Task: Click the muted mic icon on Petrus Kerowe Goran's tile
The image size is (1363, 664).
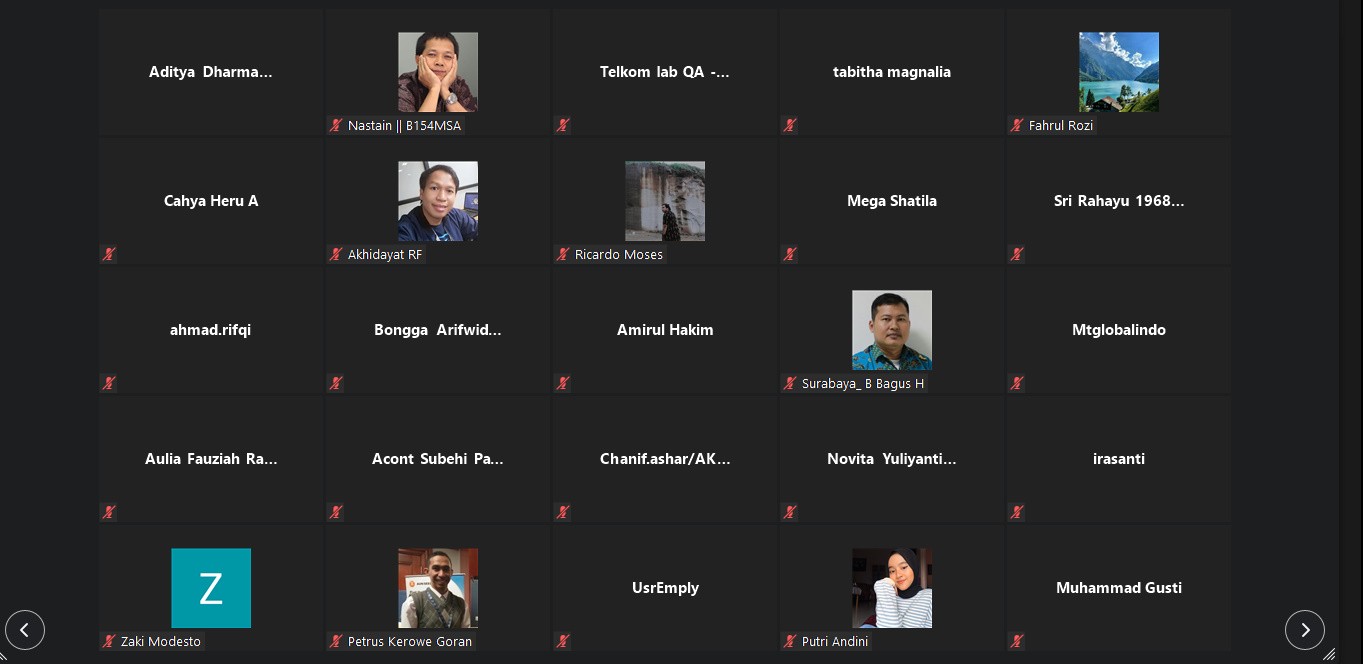Action: [336, 641]
